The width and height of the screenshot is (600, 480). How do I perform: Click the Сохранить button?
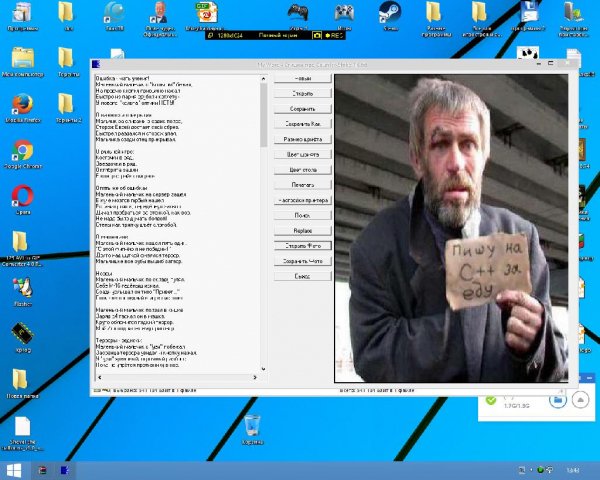[303, 109]
